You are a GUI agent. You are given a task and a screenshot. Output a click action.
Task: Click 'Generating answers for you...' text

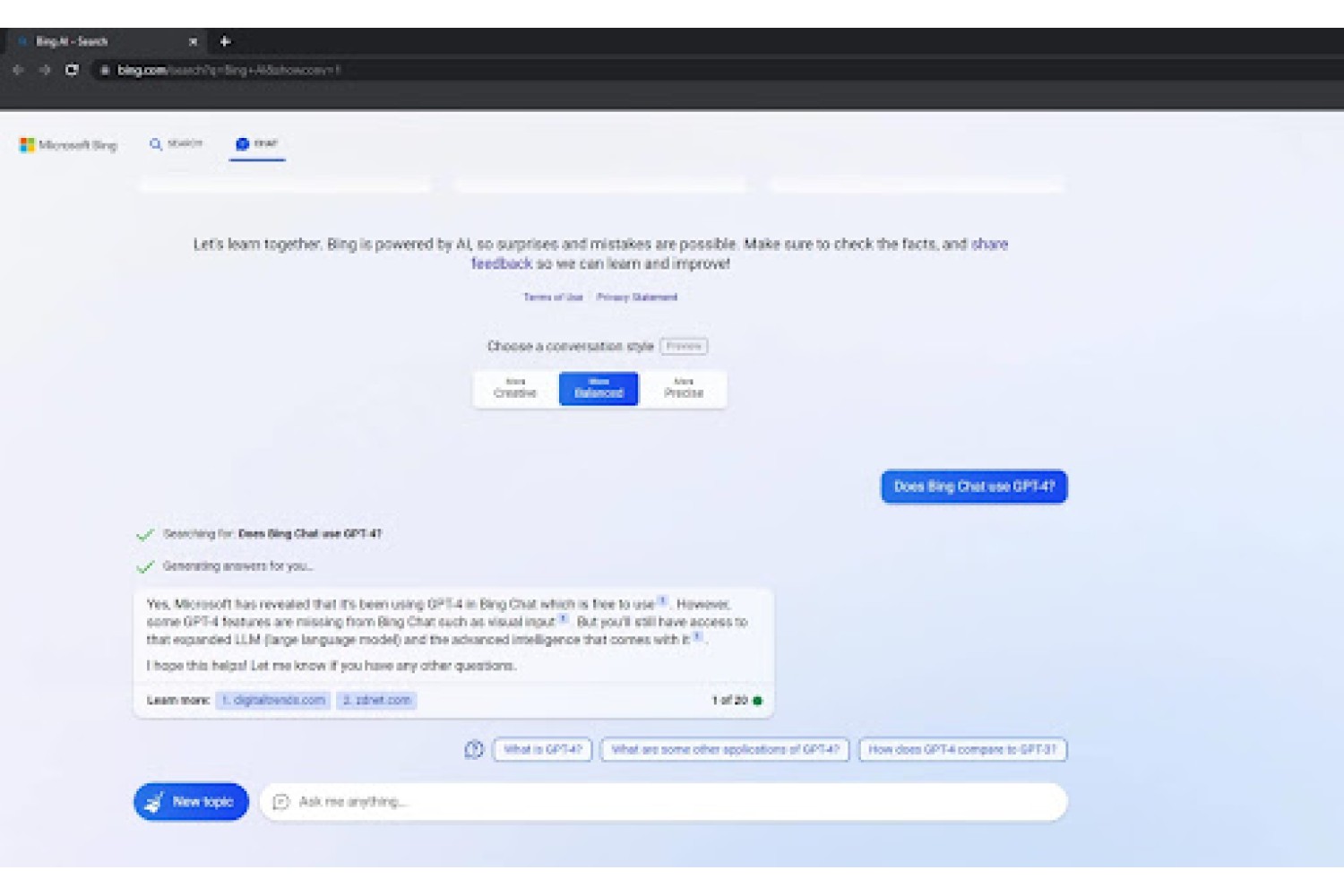[x=237, y=566]
